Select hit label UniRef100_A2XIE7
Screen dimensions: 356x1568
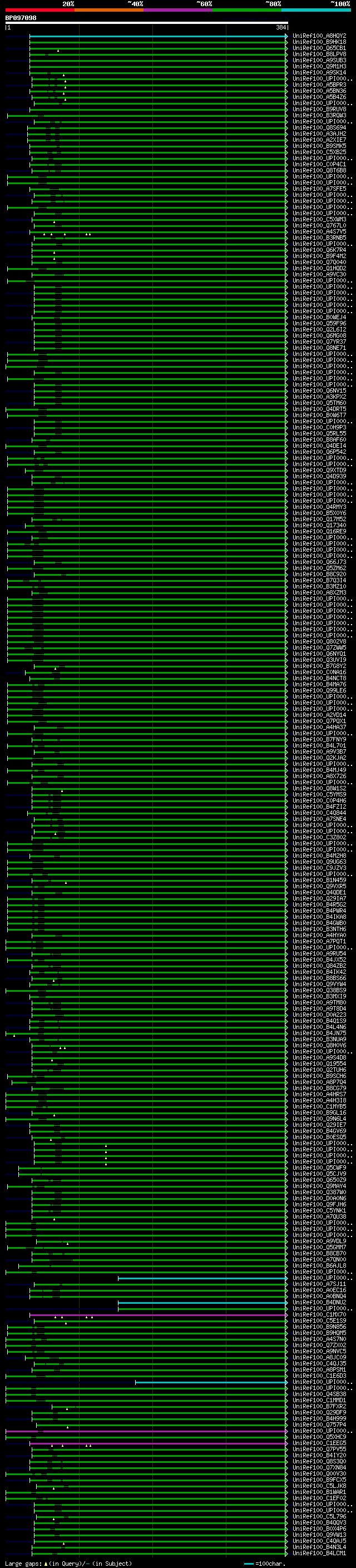(x=319, y=140)
